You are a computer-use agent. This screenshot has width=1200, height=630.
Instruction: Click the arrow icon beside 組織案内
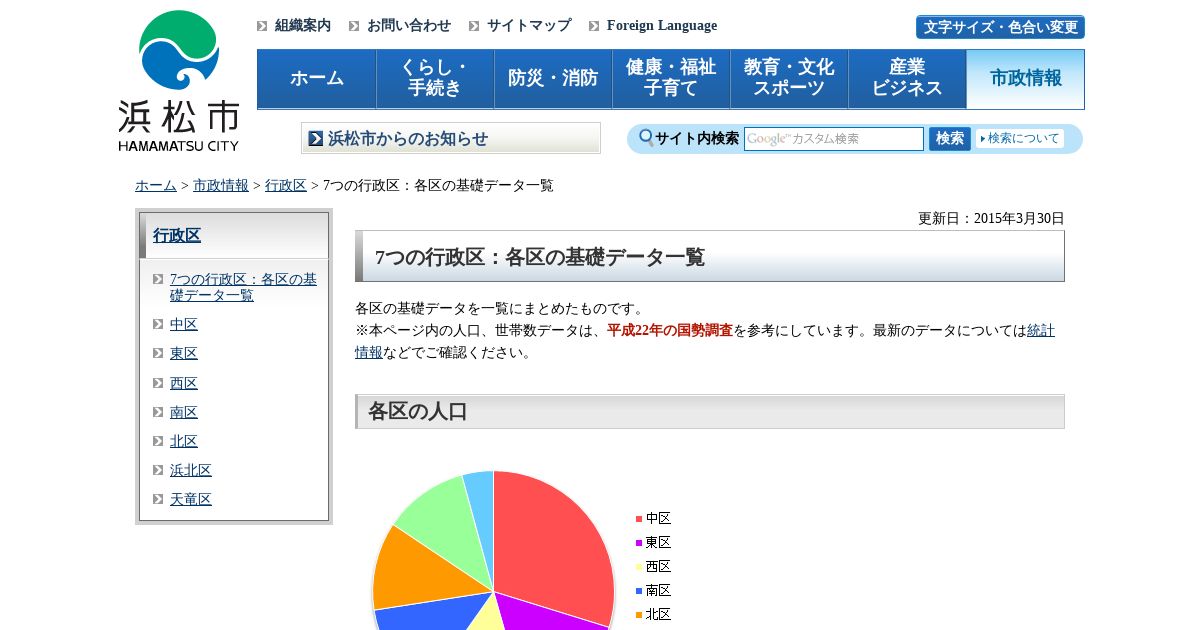[262, 26]
